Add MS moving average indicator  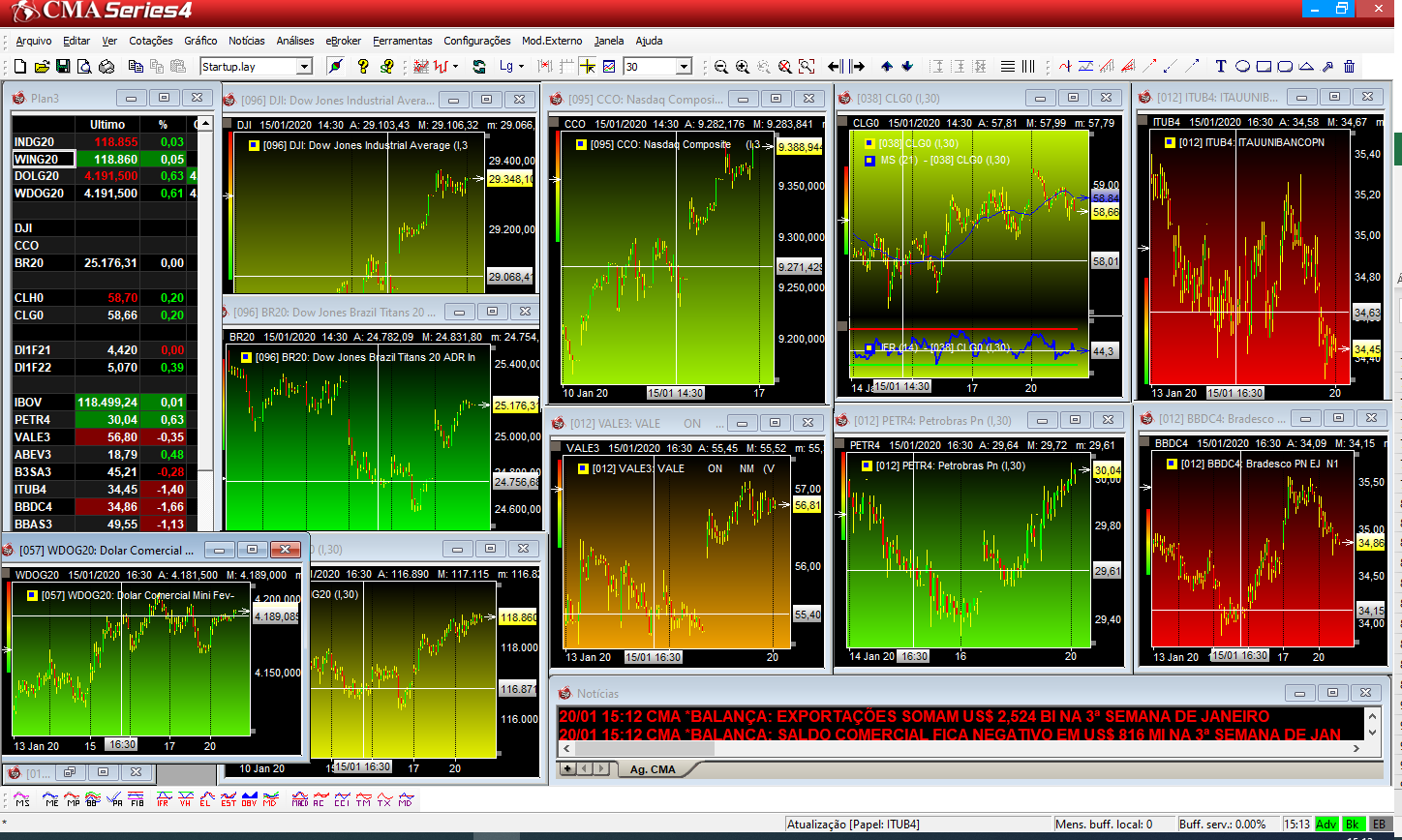(x=22, y=800)
